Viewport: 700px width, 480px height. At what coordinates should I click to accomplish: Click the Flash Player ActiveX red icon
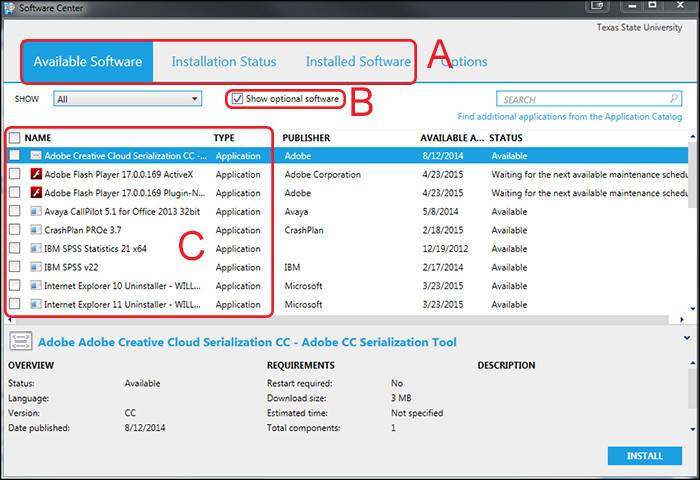36,174
